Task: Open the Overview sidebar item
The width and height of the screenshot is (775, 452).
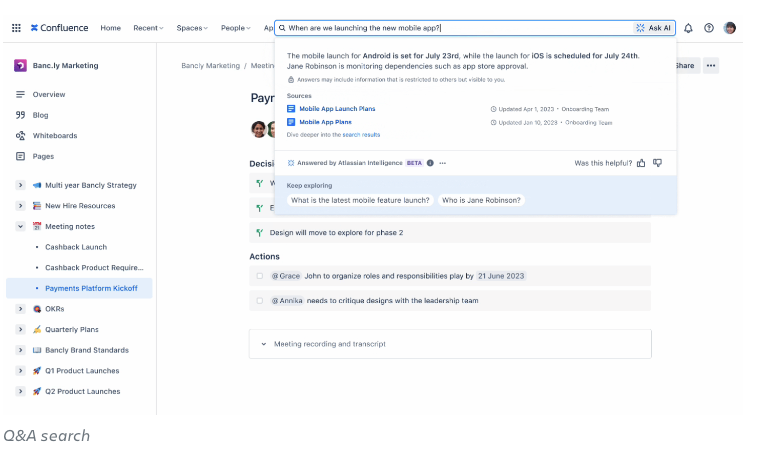Action: pyautogui.click(x=49, y=94)
